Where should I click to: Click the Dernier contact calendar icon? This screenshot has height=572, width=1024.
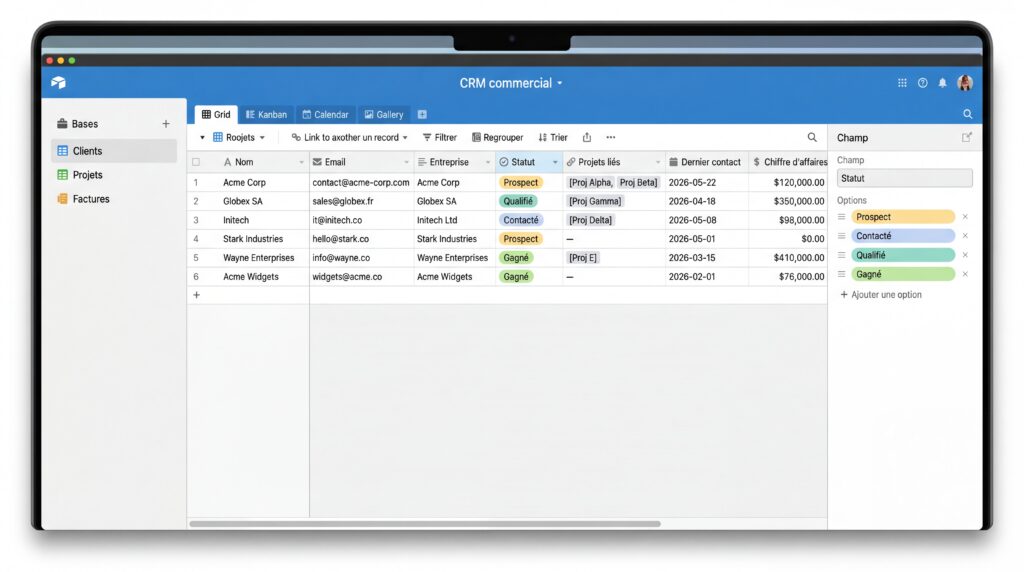point(673,162)
